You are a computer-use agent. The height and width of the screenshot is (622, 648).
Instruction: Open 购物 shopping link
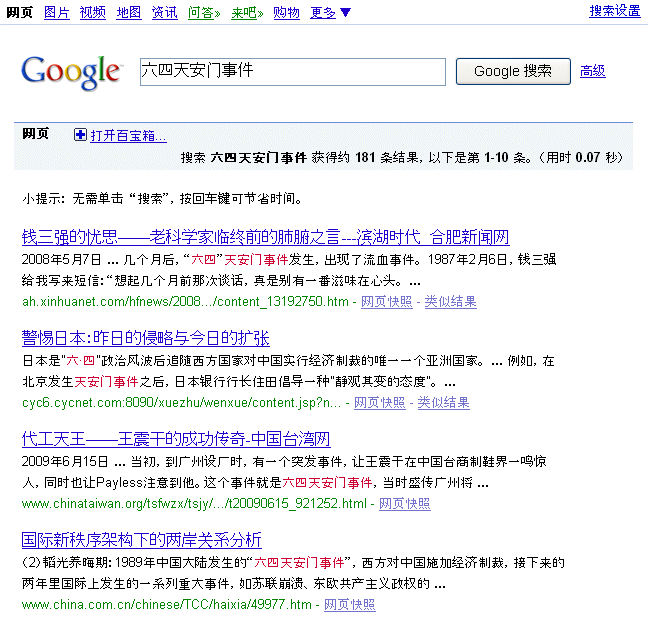coord(286,12)
